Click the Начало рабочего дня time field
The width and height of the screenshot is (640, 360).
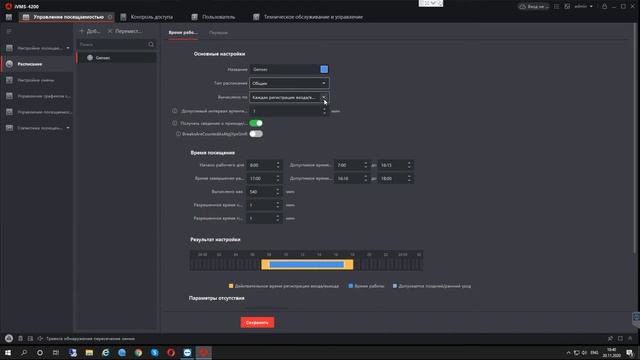pos(264,165)
